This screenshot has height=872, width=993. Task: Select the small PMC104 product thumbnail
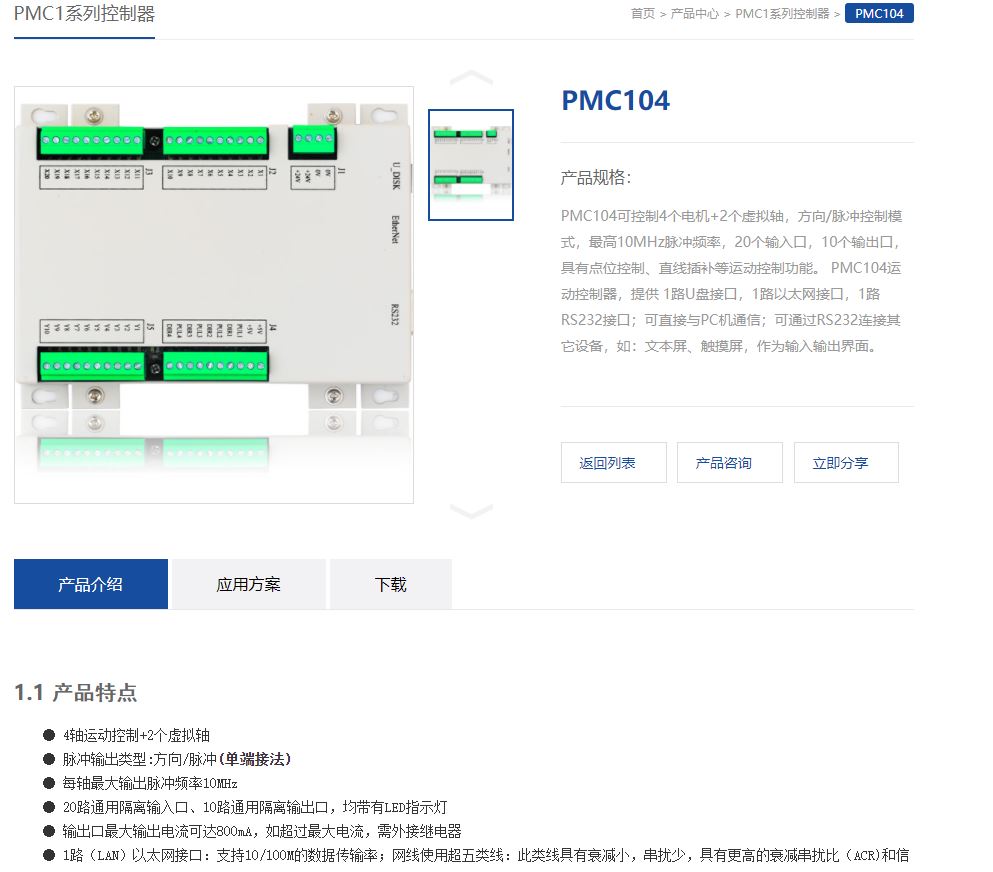(471, 165)
